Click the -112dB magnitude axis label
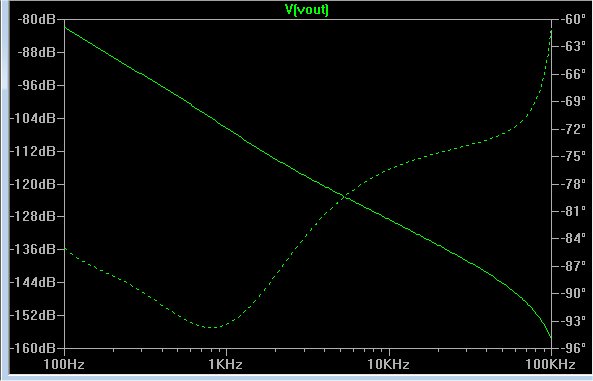 click(x=33, y=151)
